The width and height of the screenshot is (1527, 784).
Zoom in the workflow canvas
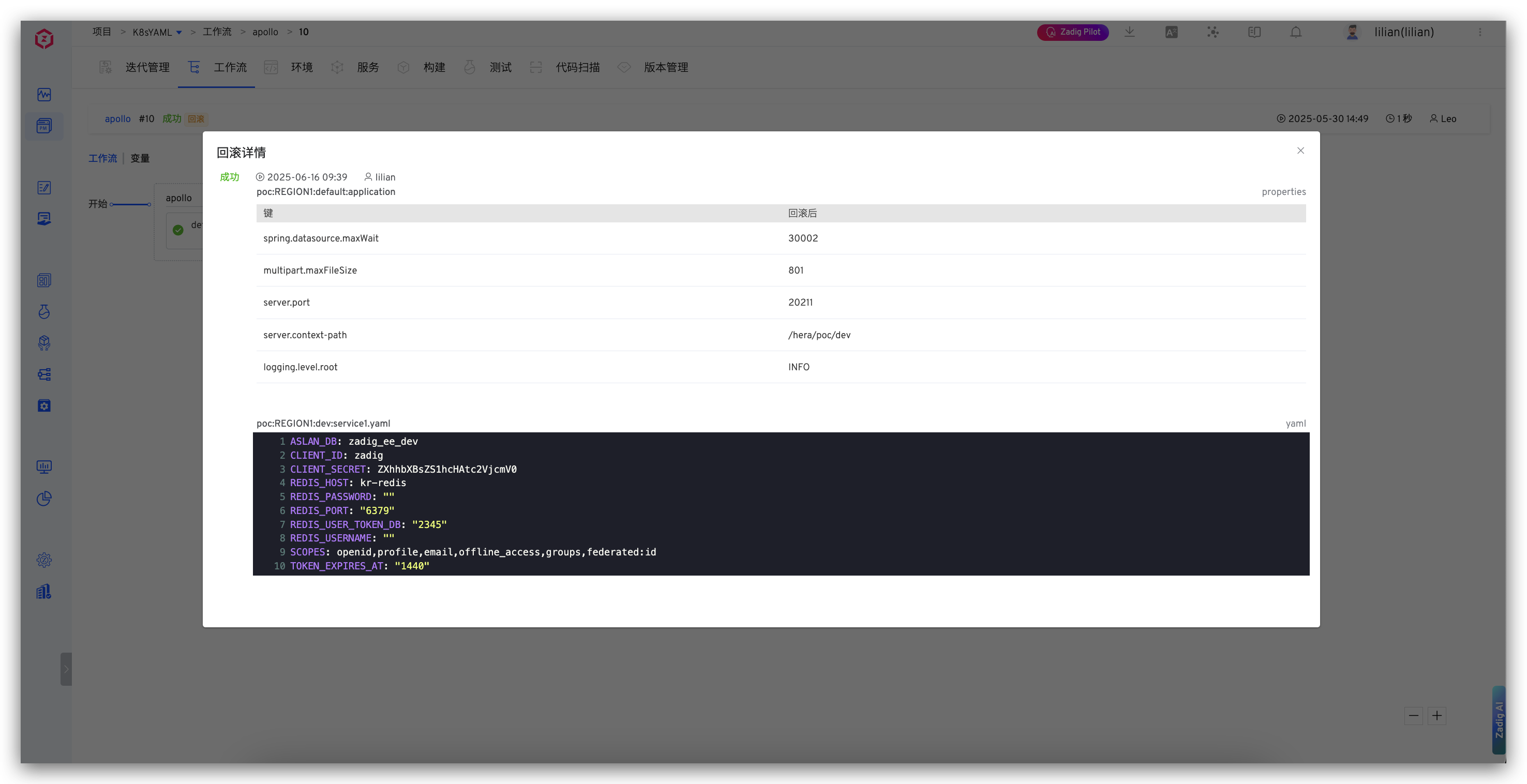coord(1437,715)
